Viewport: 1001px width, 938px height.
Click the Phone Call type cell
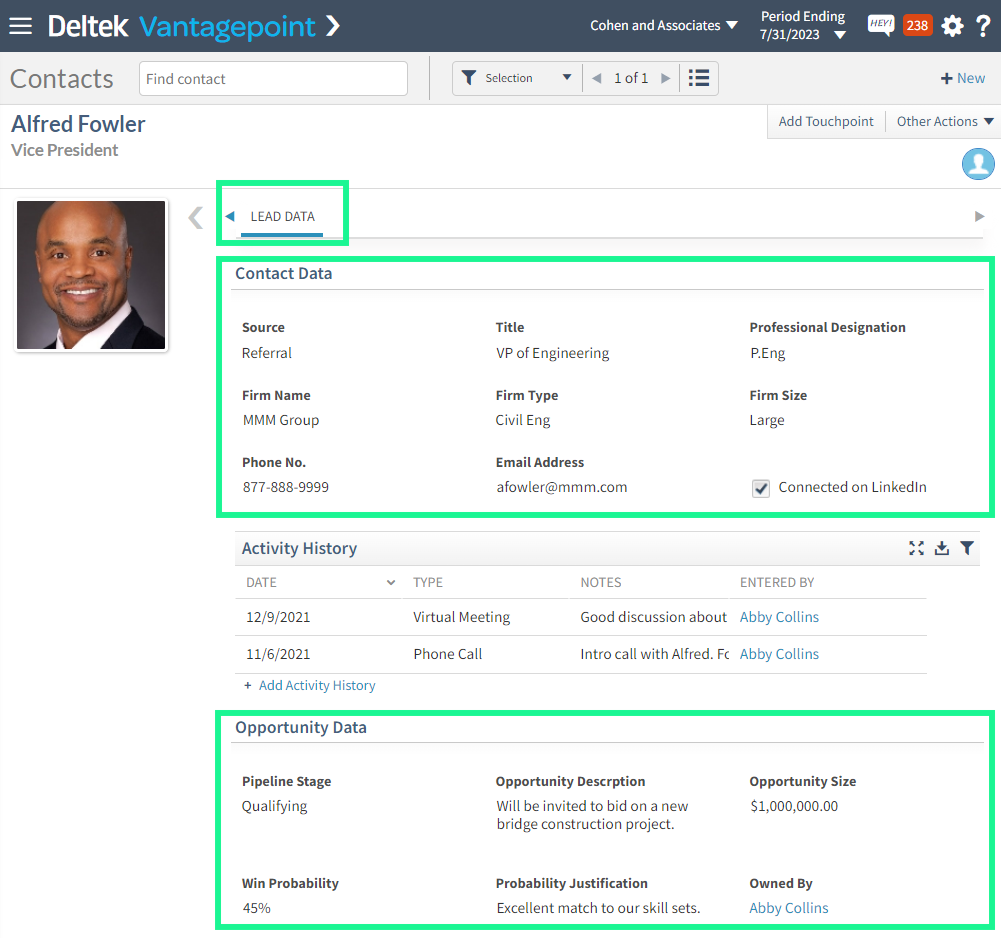click(448, 654)
